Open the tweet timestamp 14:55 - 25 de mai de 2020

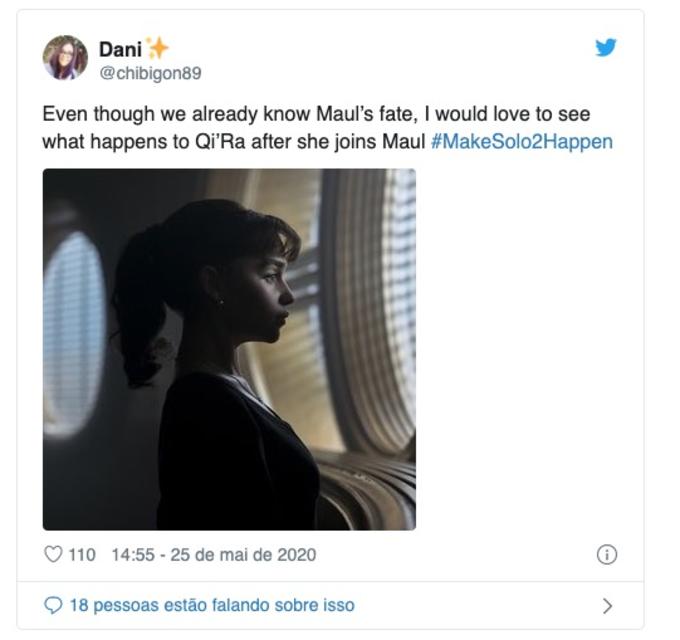213,554
